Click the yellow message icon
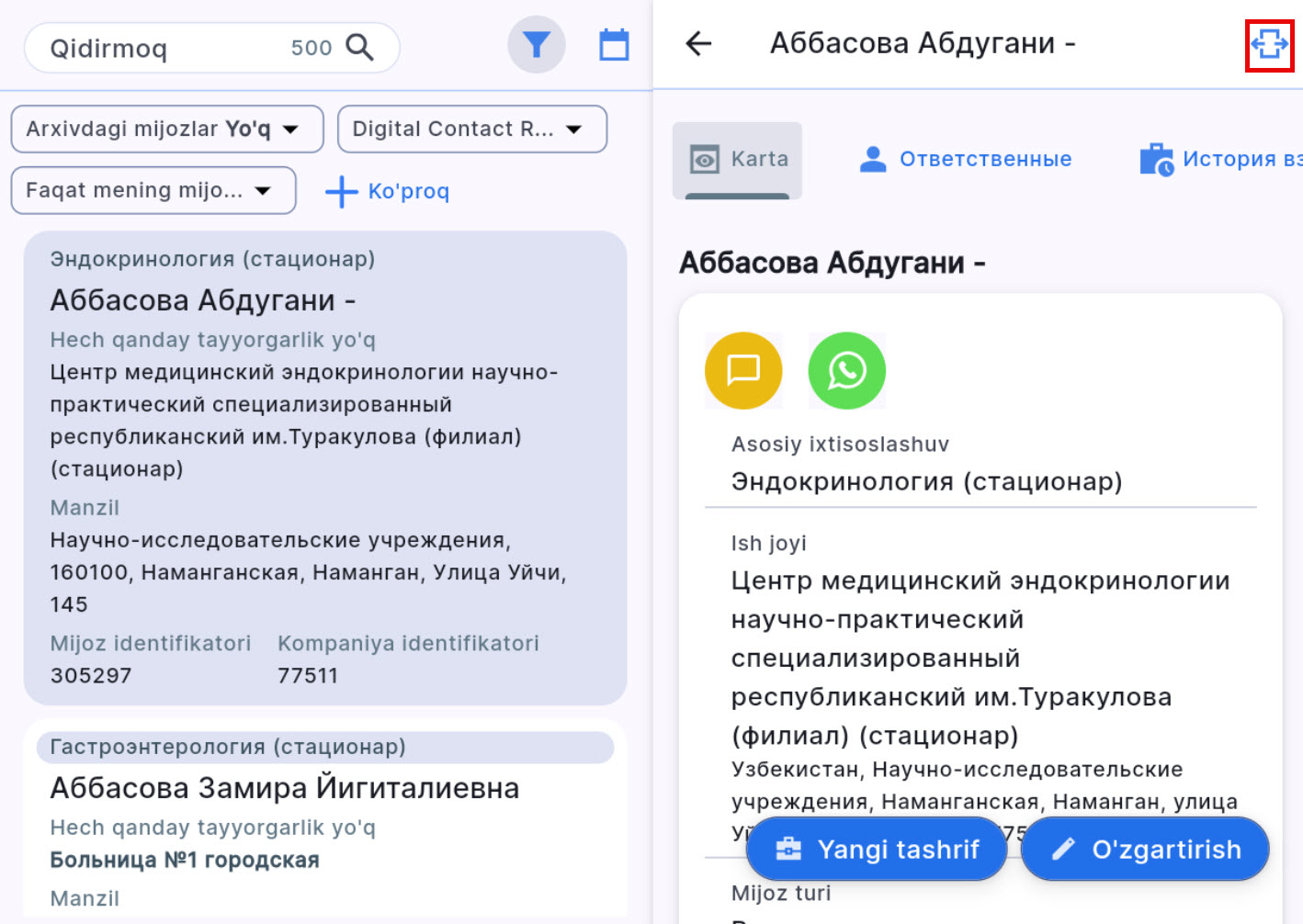 point(742,370)
